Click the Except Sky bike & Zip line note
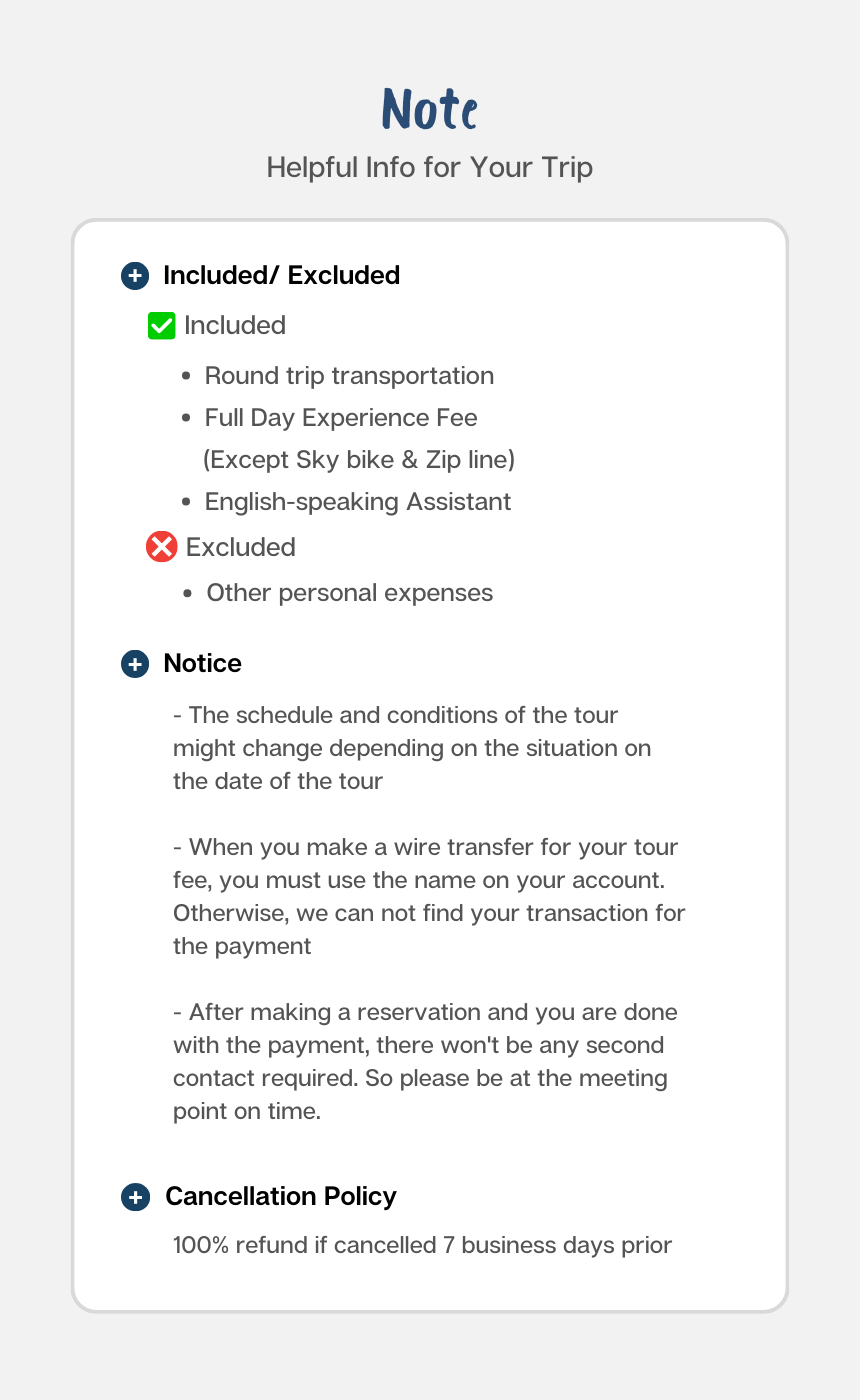 tap(359, 460)
